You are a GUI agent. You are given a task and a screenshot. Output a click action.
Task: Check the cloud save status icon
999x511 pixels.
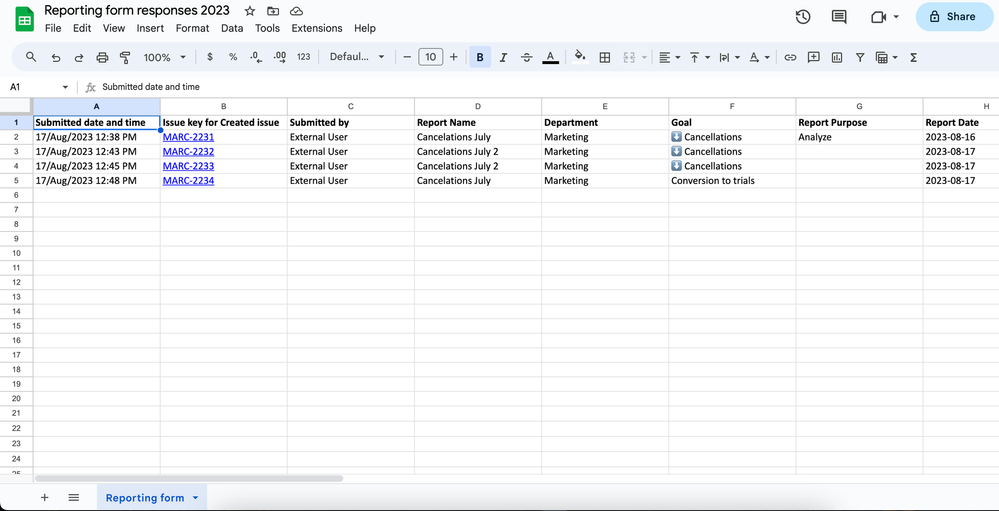296,11
